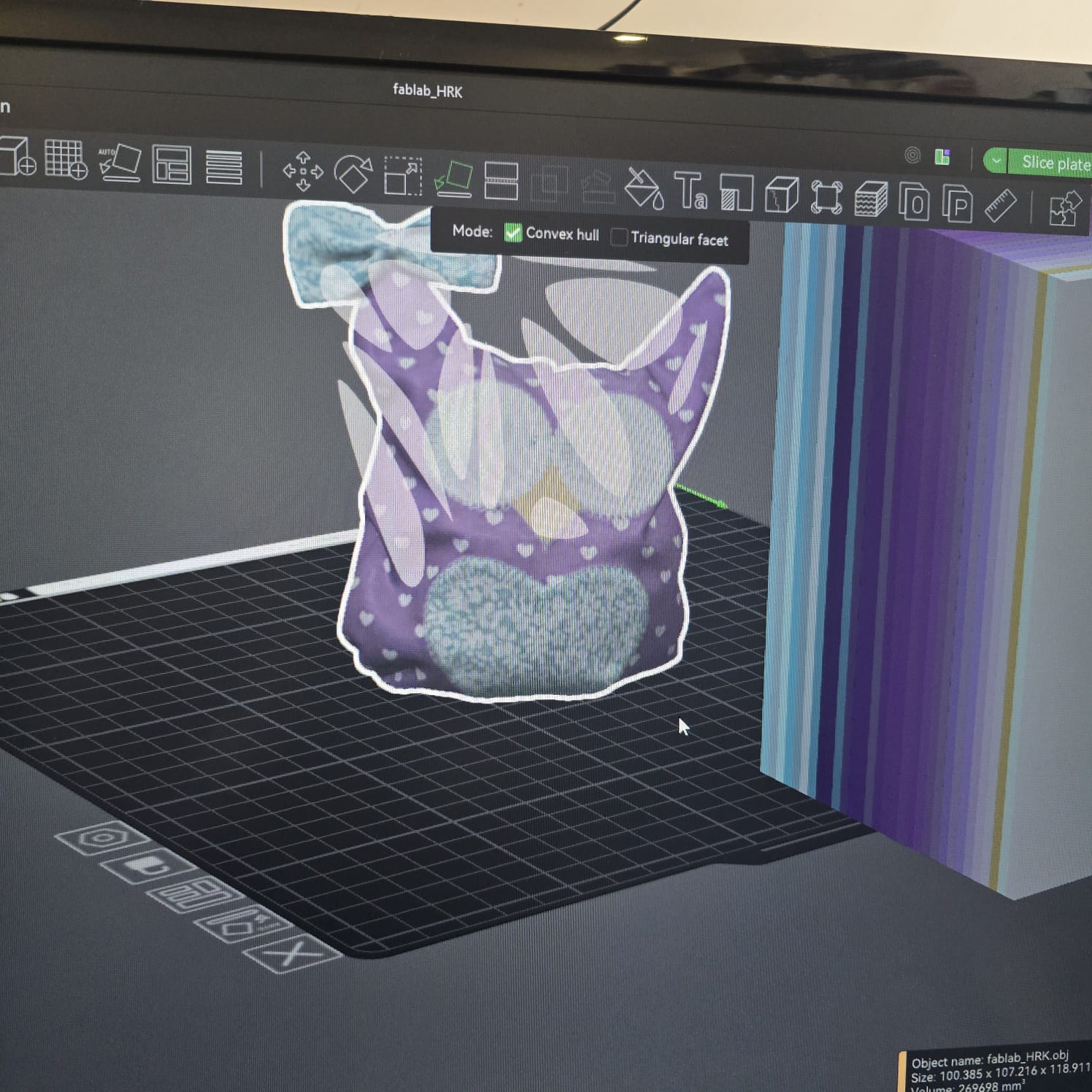Click the Slice plate button
The height and width of the screenshot is (1092, 1092).
(x=1050, y=163)
